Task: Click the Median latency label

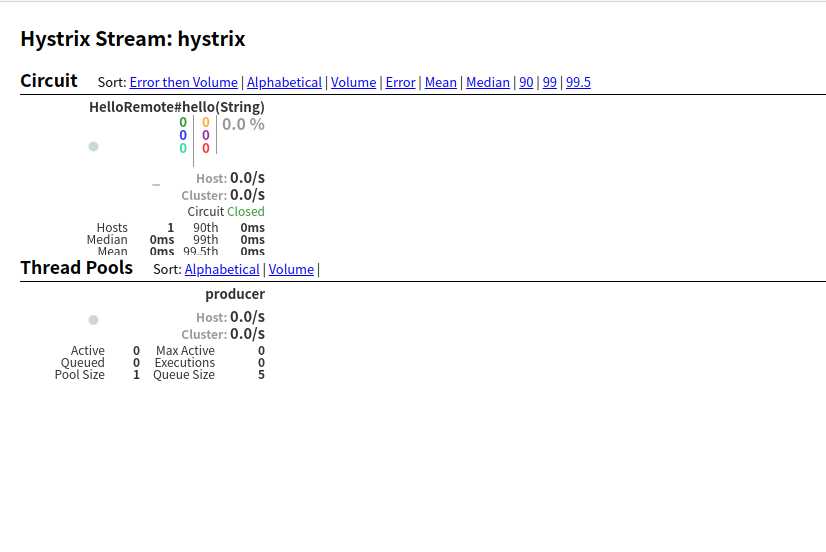Action: tap(107, 240)
